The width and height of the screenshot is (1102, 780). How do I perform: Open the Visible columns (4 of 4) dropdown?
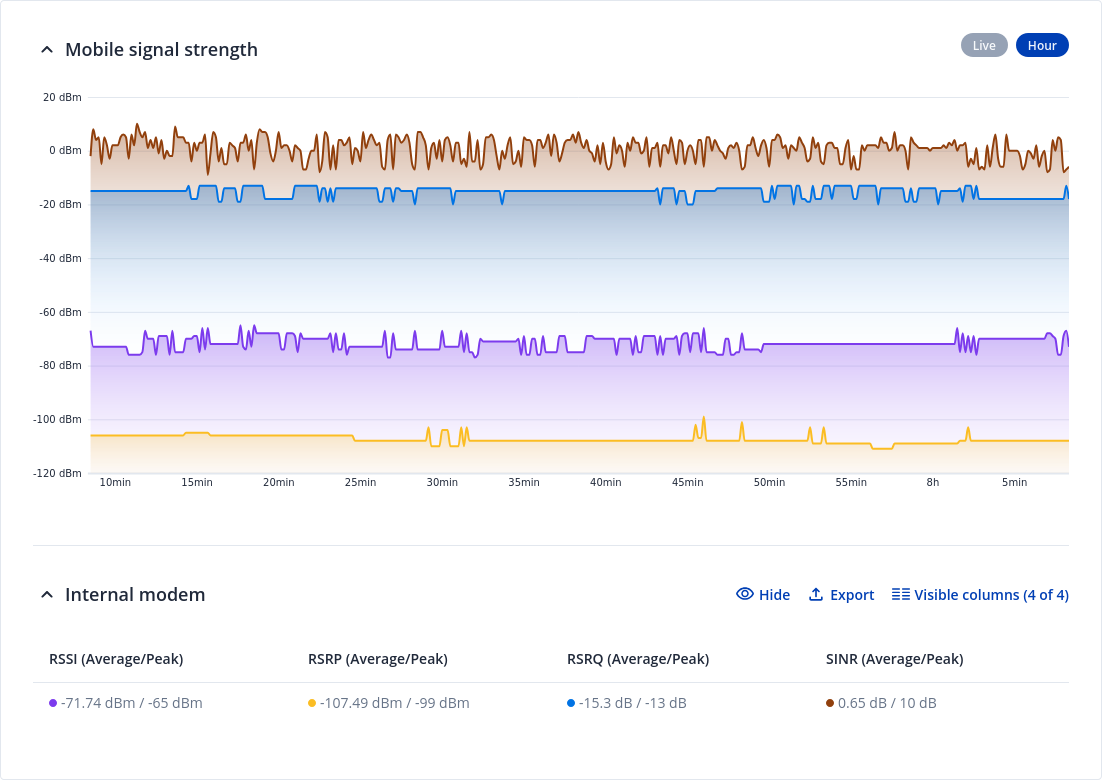tap(990, 595)
